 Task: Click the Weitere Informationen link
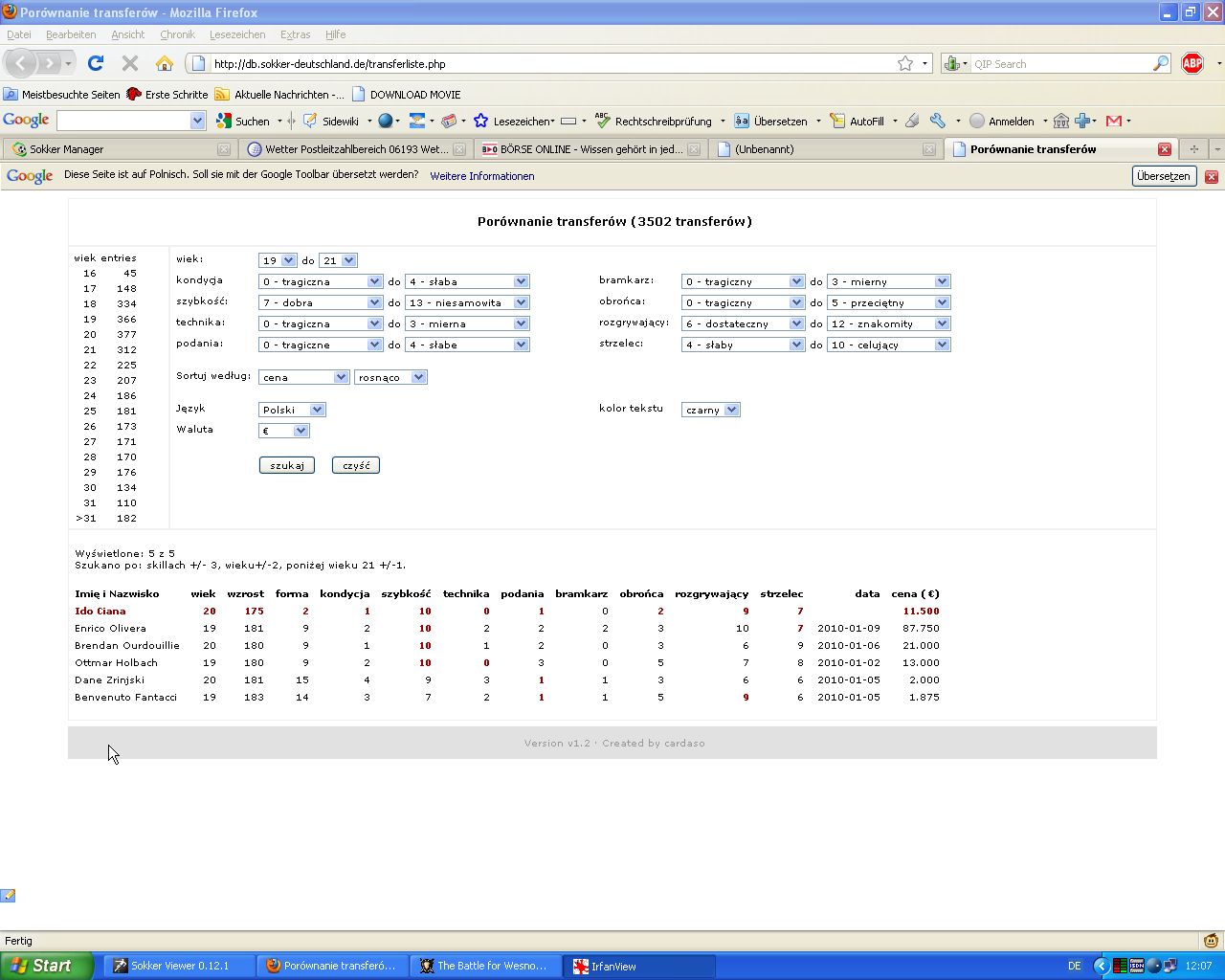pyautogui.click(x=481, y=176)
